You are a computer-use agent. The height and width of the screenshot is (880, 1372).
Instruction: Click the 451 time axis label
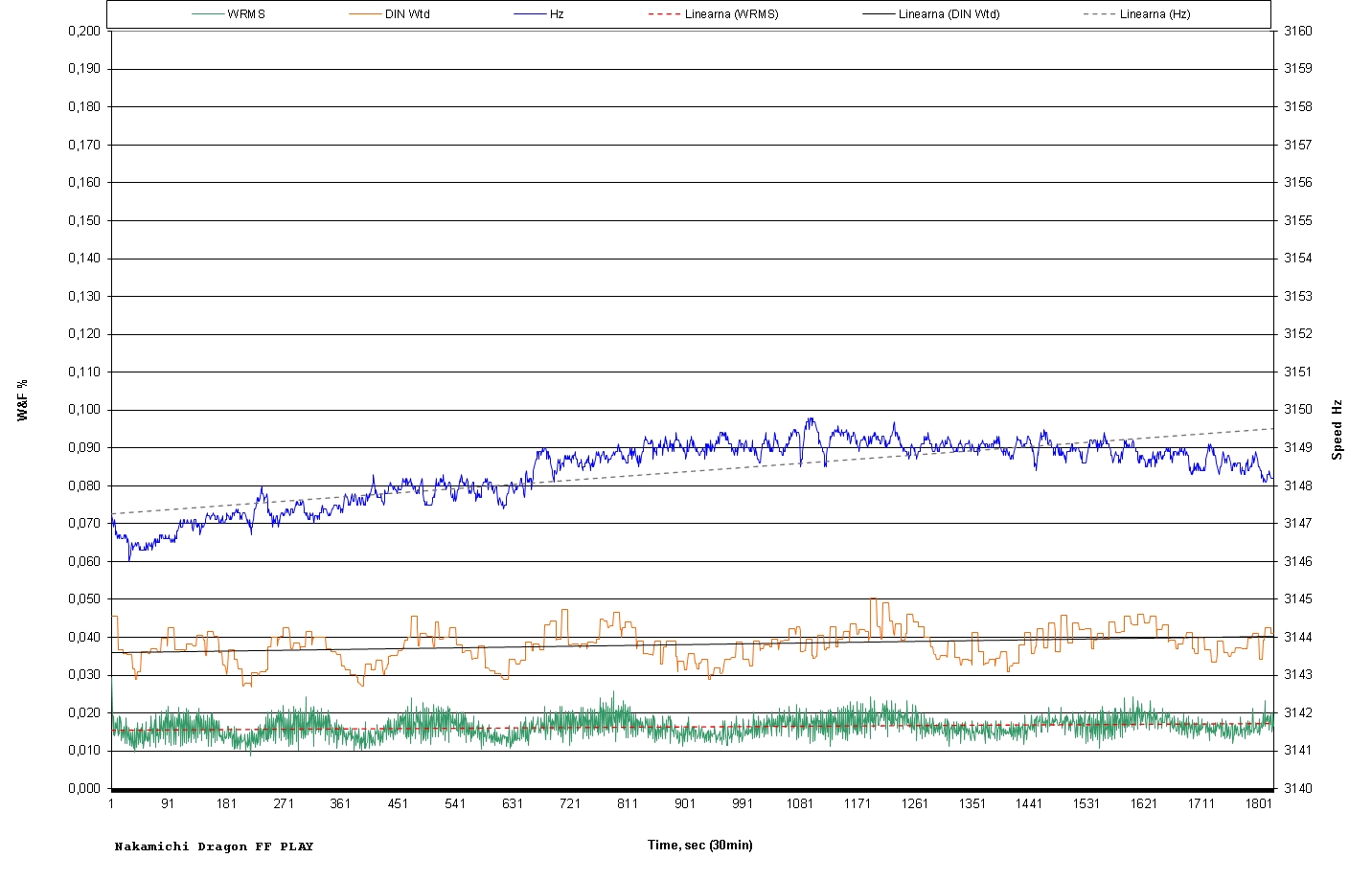pos(399,803)
